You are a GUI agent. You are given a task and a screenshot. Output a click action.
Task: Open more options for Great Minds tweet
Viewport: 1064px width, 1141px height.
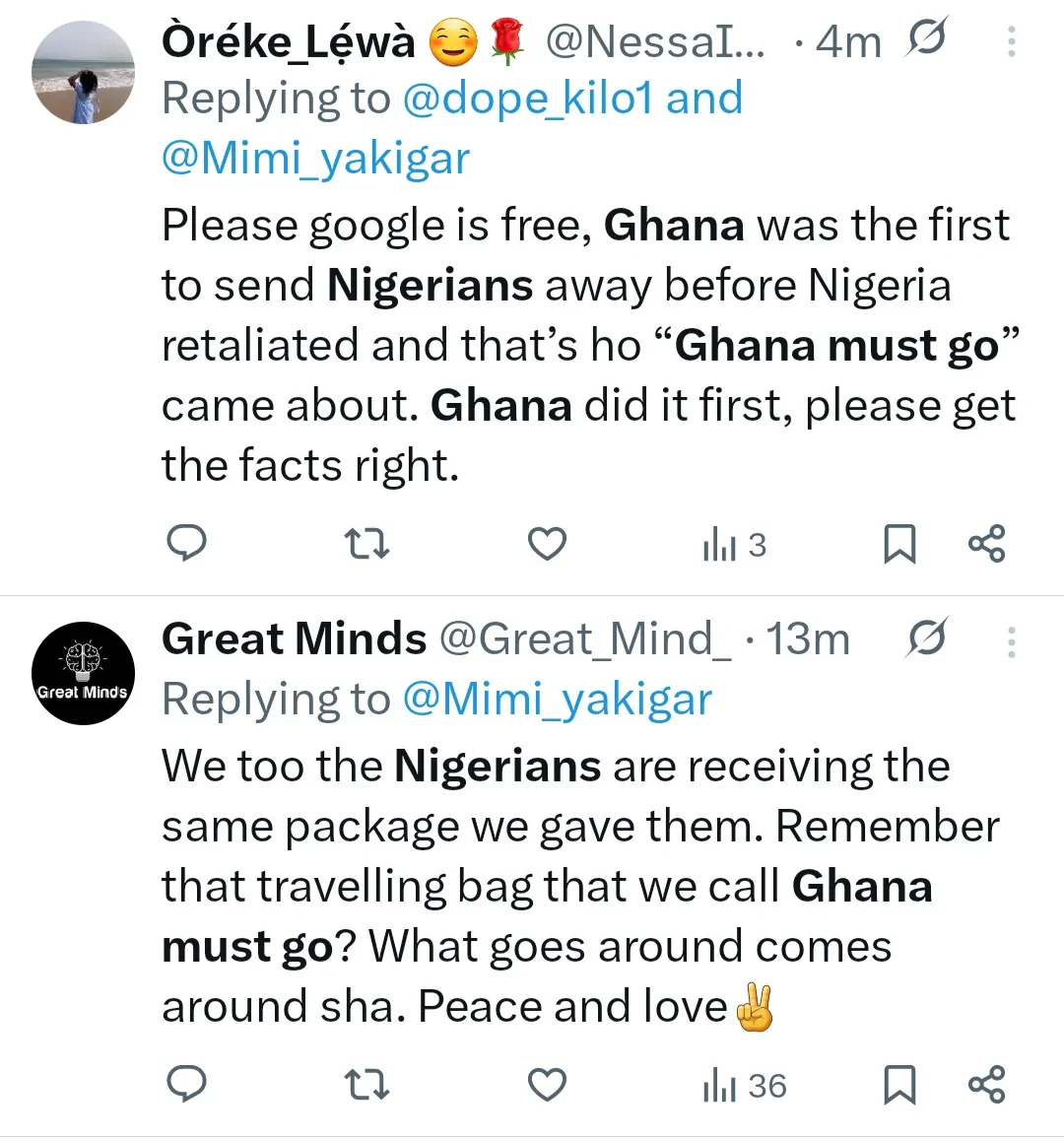tap(1011, 642)
